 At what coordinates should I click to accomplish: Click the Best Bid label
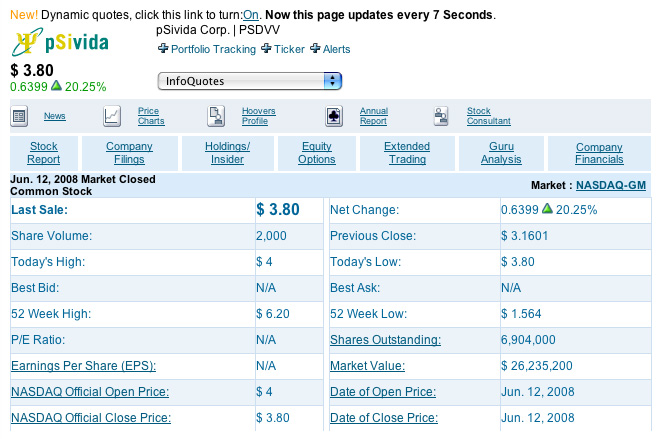(35, 288)
